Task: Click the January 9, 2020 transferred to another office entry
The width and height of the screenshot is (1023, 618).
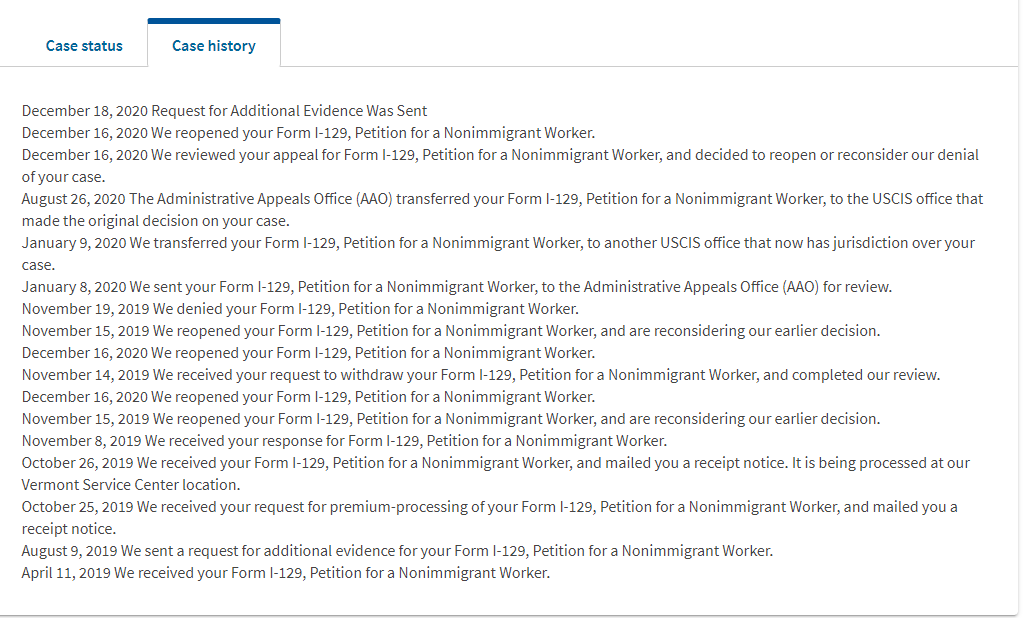Action: click(498, 254)
